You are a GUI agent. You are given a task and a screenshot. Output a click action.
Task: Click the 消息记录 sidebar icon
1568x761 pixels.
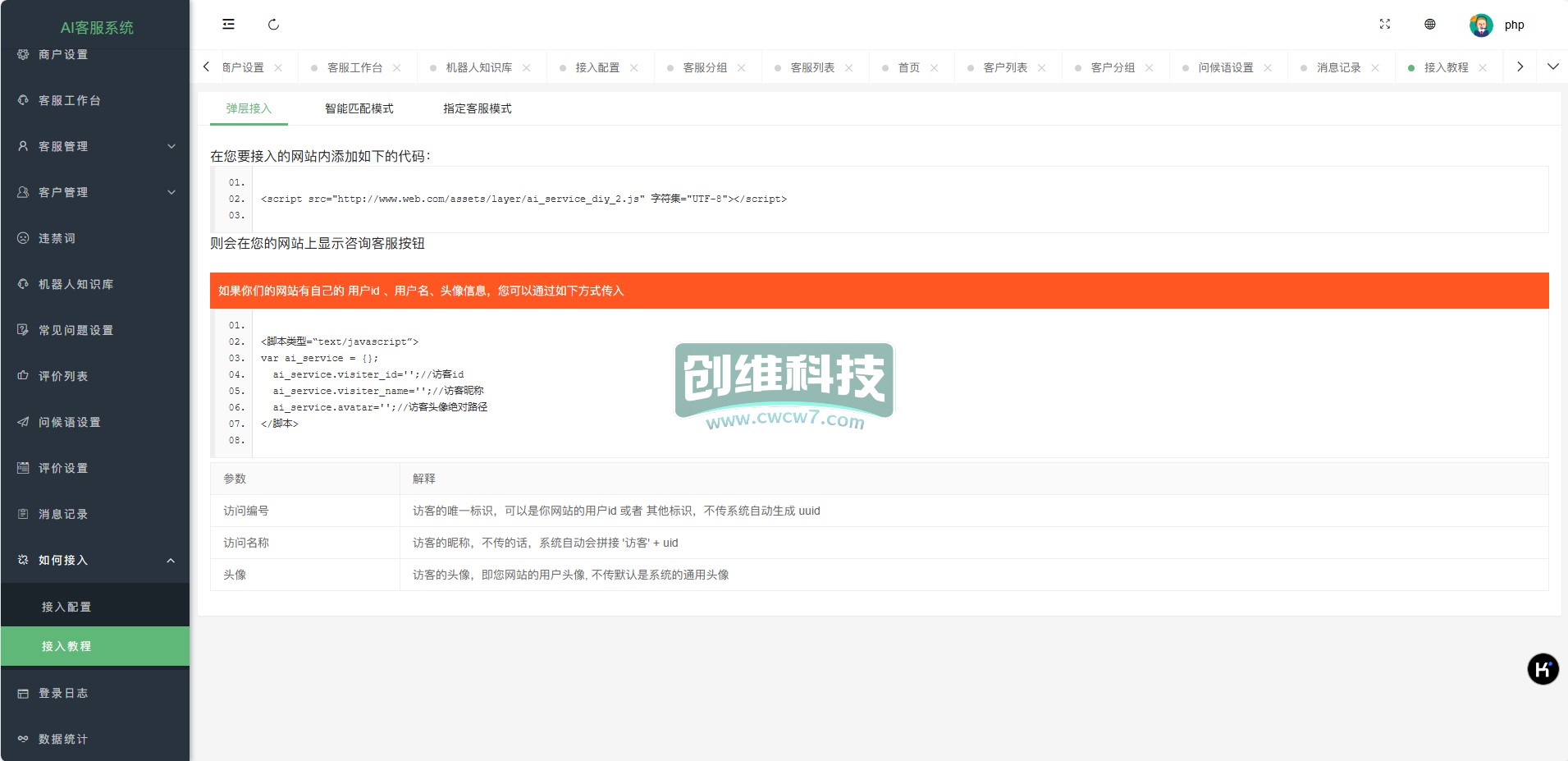click(23, 514)
